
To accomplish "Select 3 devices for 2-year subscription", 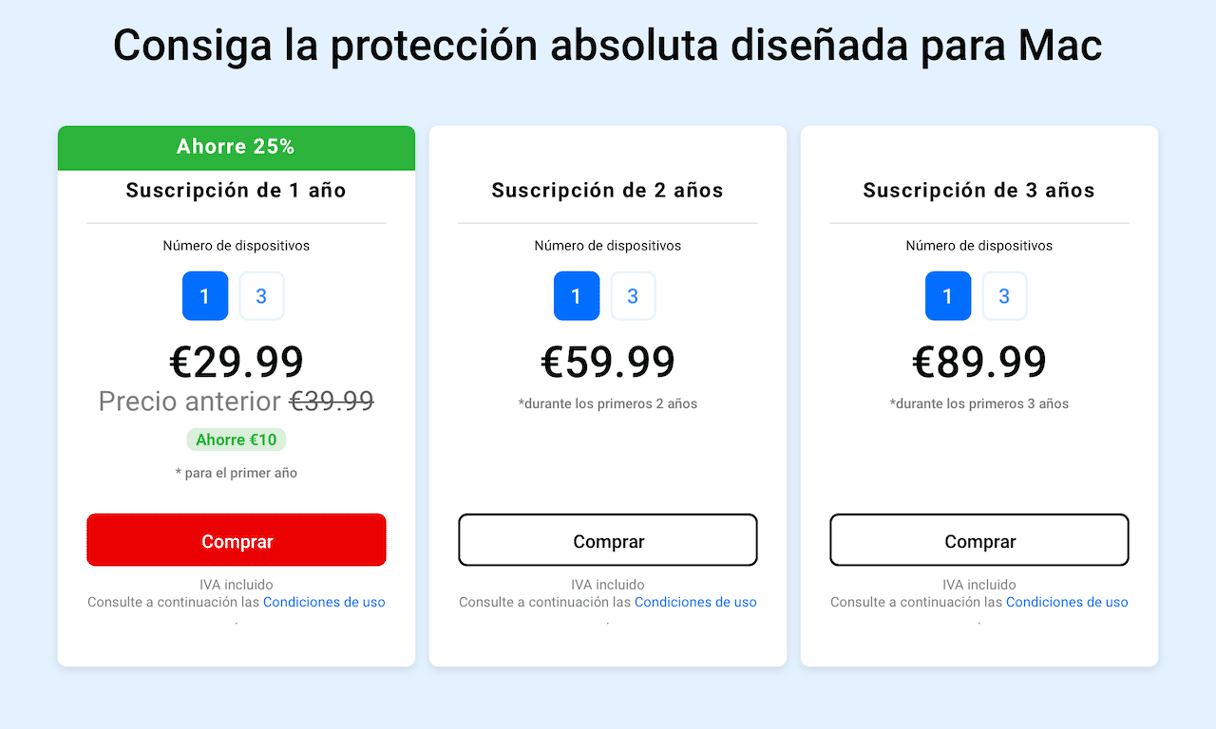I will pos(633,296).
